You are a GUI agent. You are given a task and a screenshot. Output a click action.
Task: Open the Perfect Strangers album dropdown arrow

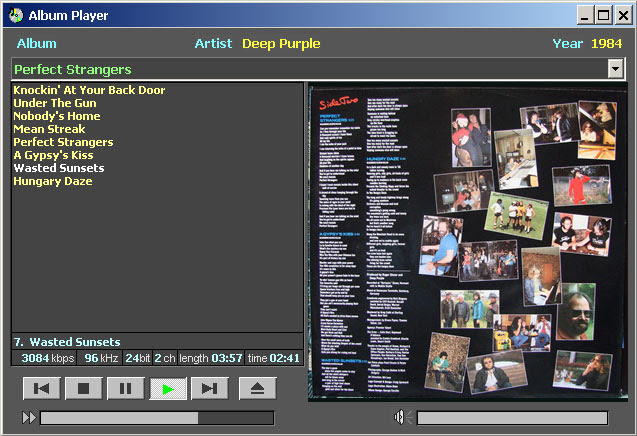click(x=615, y=69)
